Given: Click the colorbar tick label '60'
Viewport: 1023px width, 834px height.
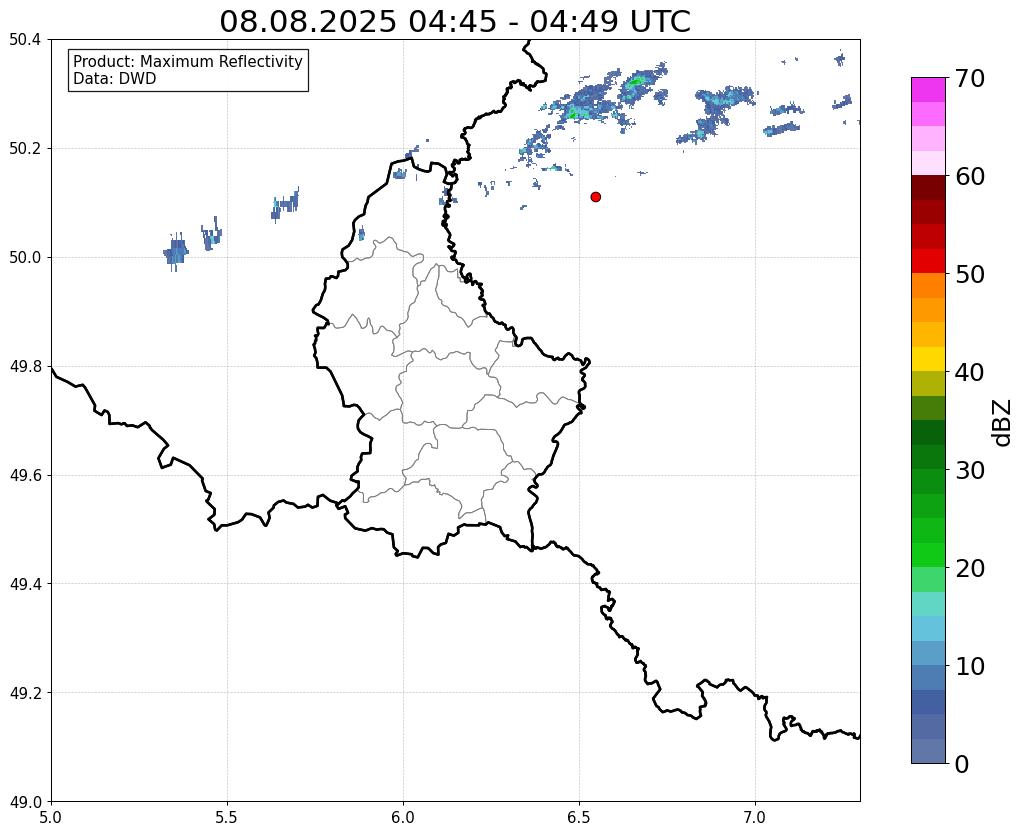Looking at the screenshot, I should pos(970,176).
